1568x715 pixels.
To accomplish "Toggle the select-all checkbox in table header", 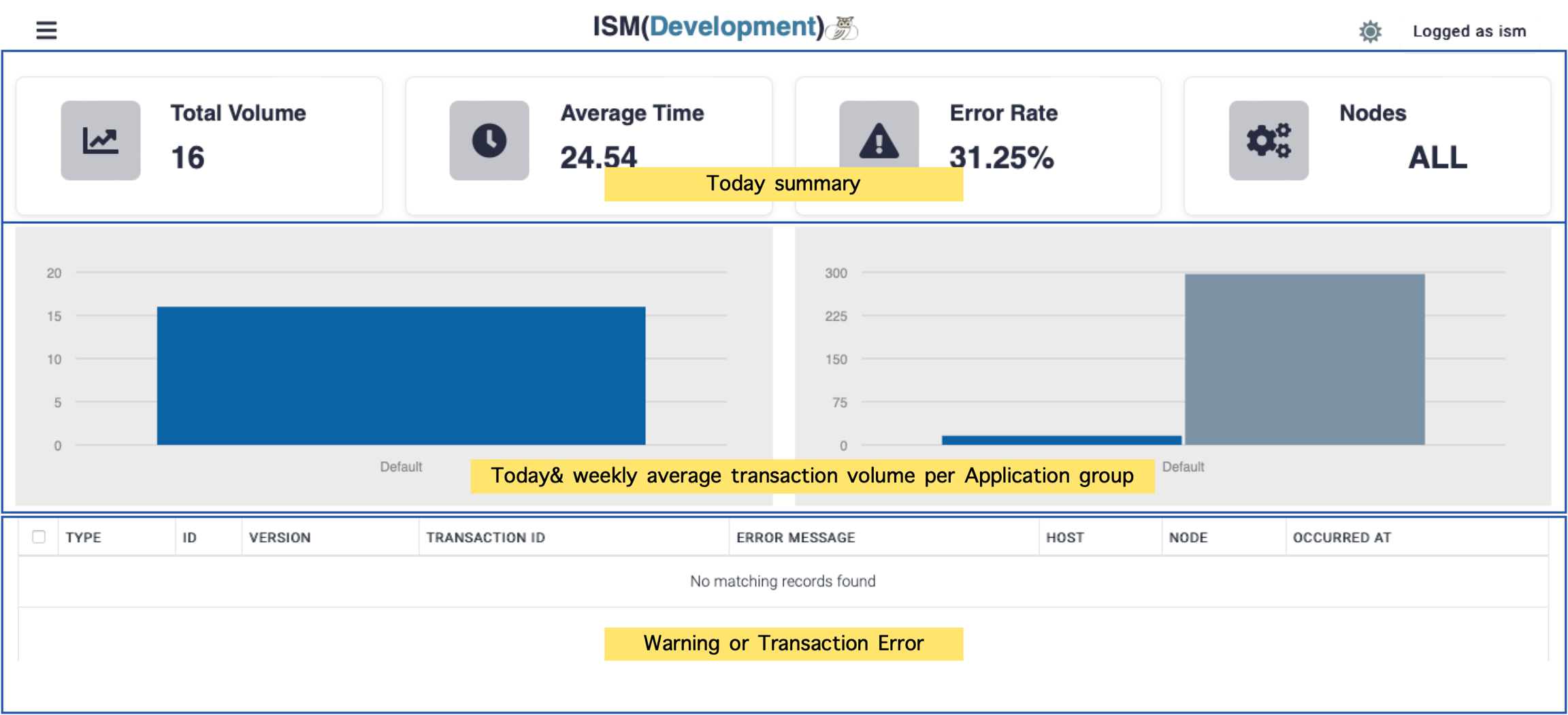I will (x=39, y=537).
